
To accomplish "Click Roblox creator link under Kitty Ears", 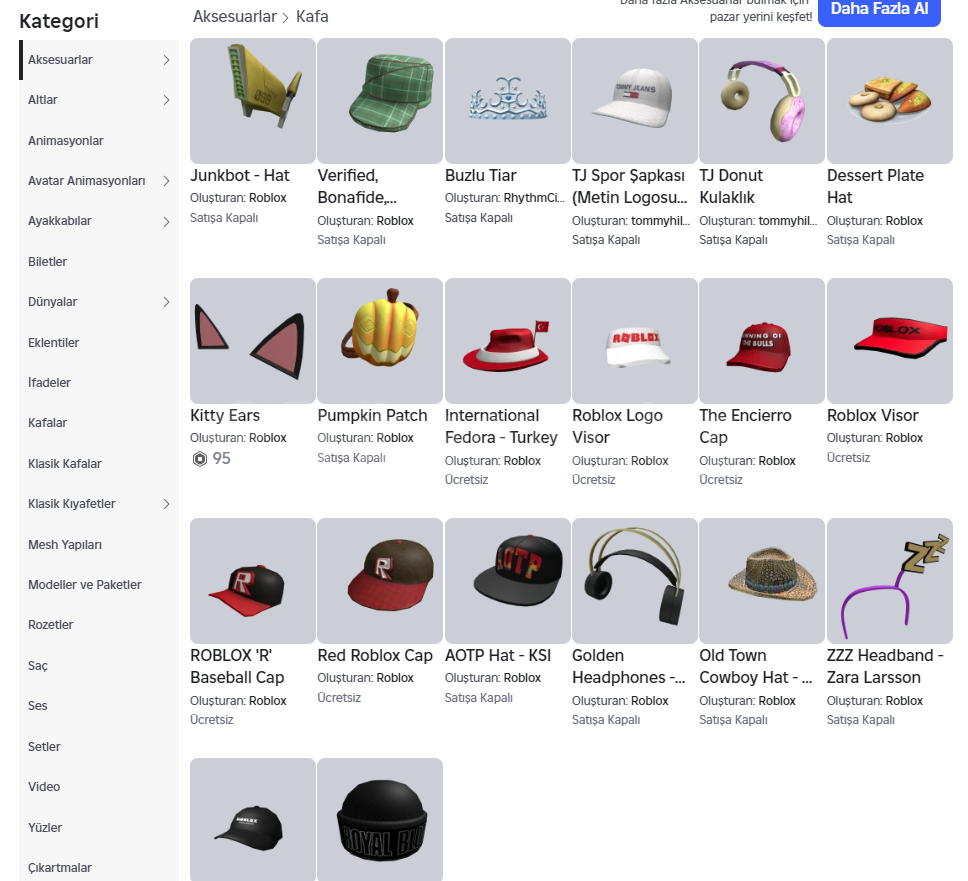I will click(268, 438).
